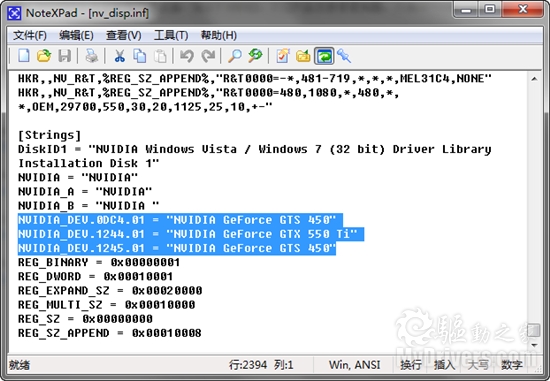Copy the selected text via Copy icon

coord(140,56)
